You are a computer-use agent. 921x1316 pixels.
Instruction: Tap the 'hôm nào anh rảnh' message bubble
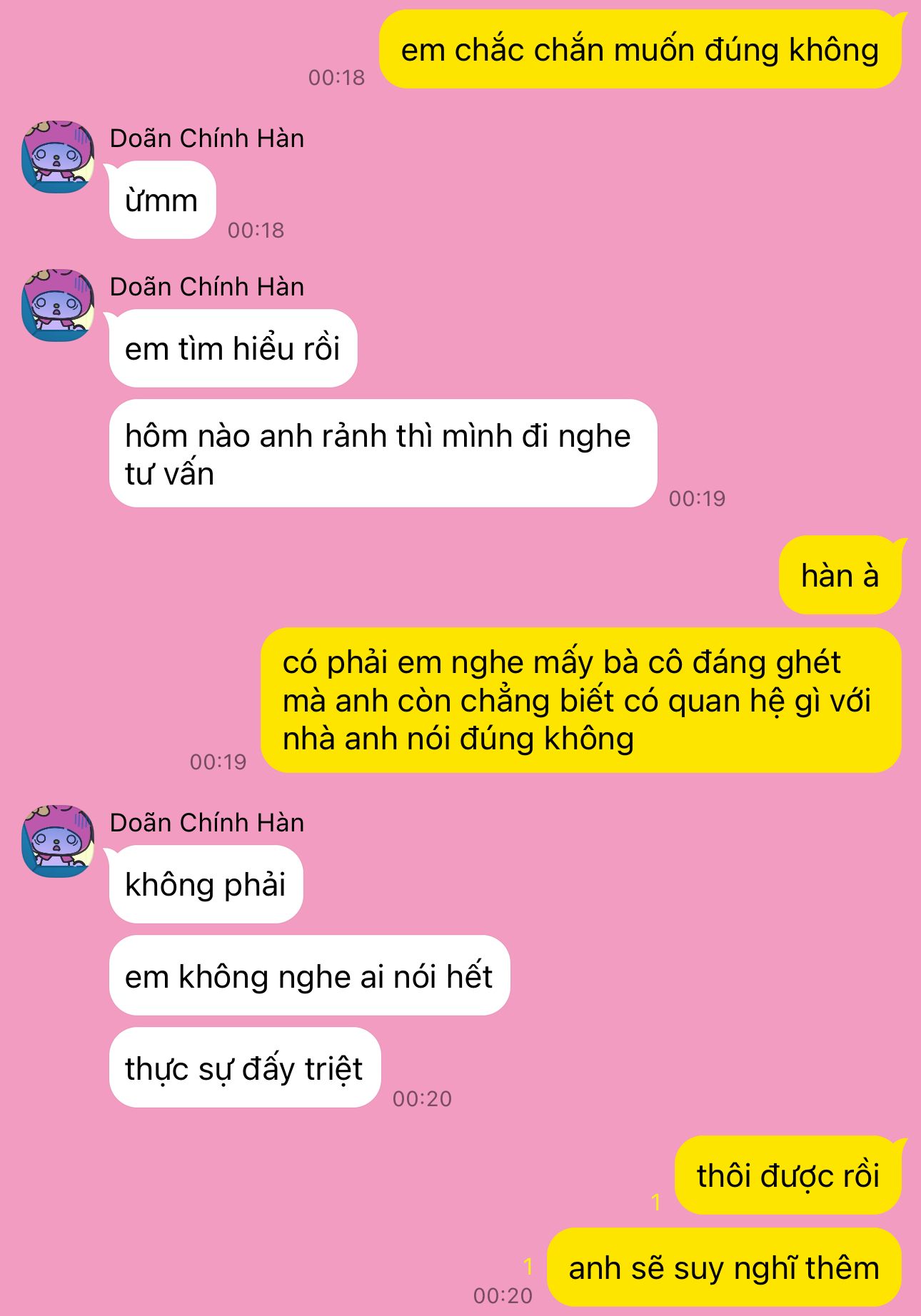point(383,453)
